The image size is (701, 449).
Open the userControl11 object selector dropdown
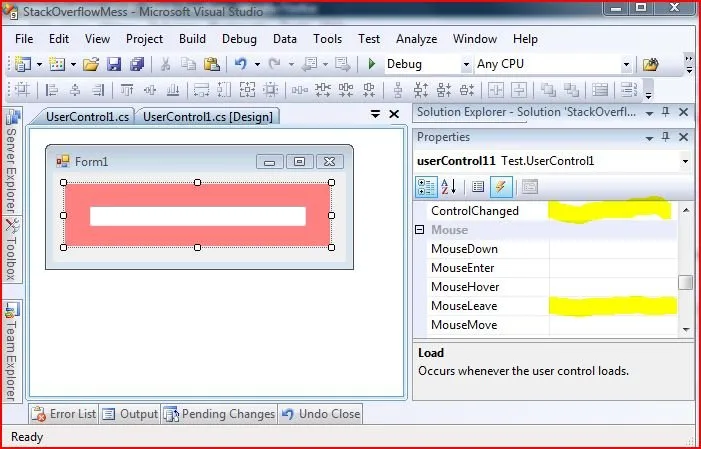click(x=685, y=161)
